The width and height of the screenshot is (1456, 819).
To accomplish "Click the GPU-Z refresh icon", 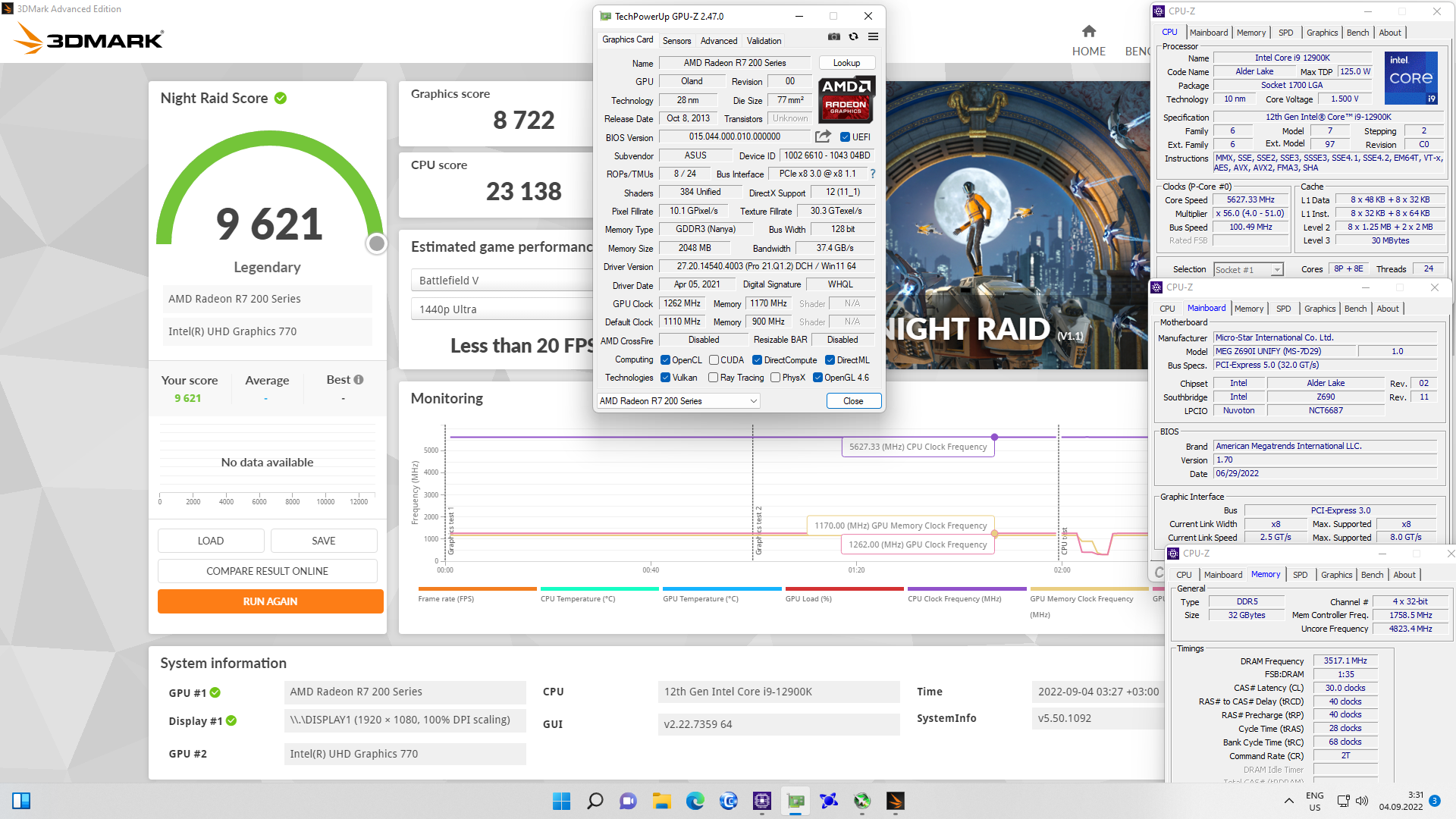I will 853,36.
